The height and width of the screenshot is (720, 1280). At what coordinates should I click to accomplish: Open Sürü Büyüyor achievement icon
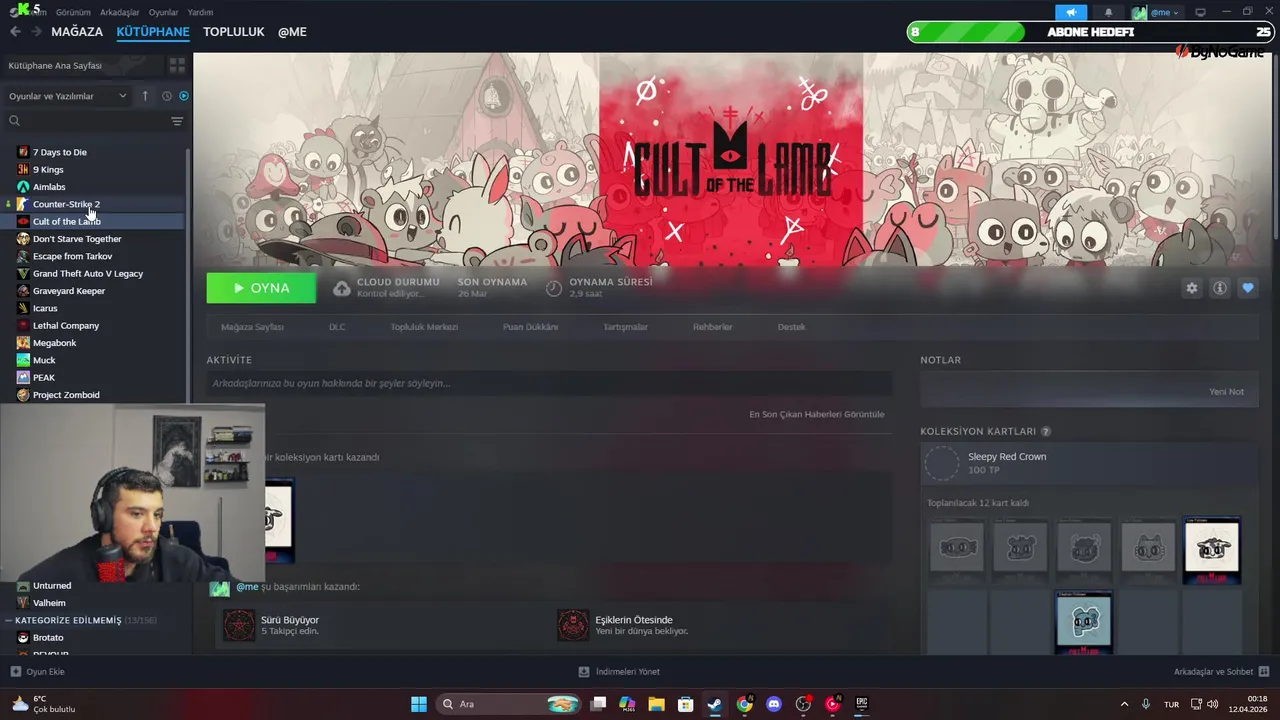(239, 625)
